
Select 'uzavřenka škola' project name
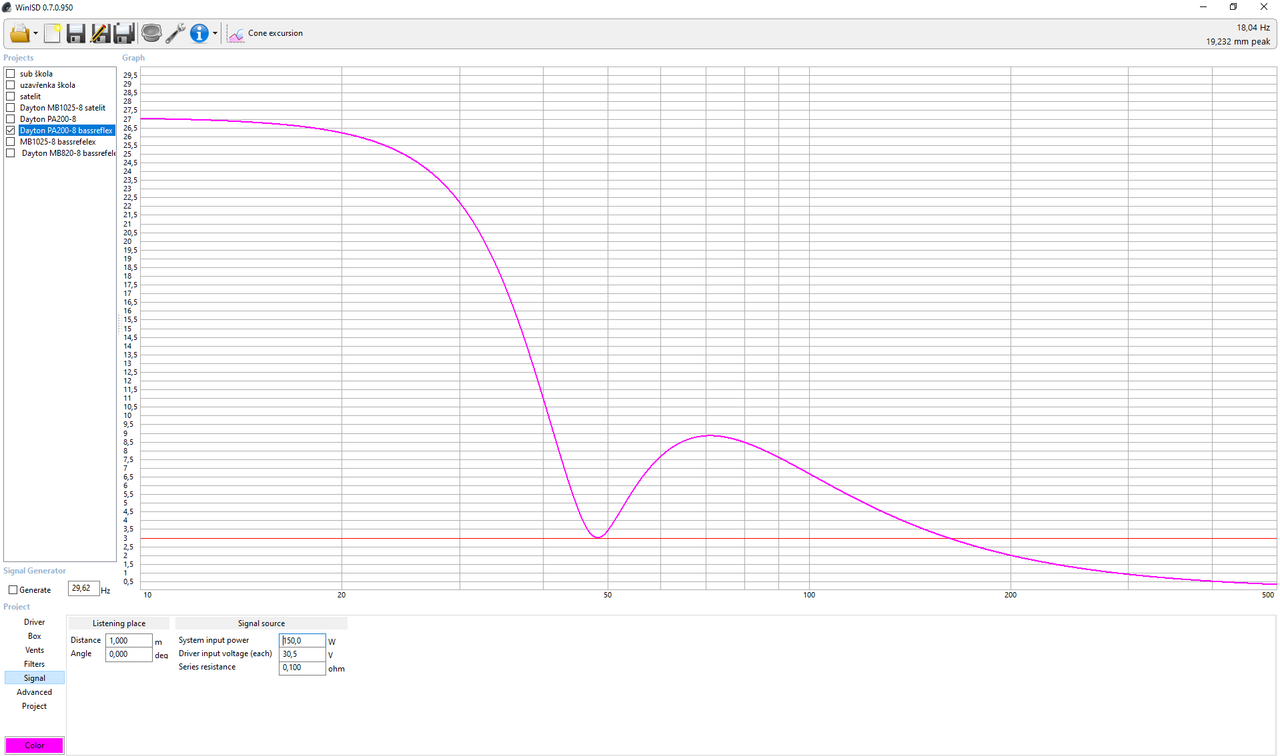pos(47,85)
